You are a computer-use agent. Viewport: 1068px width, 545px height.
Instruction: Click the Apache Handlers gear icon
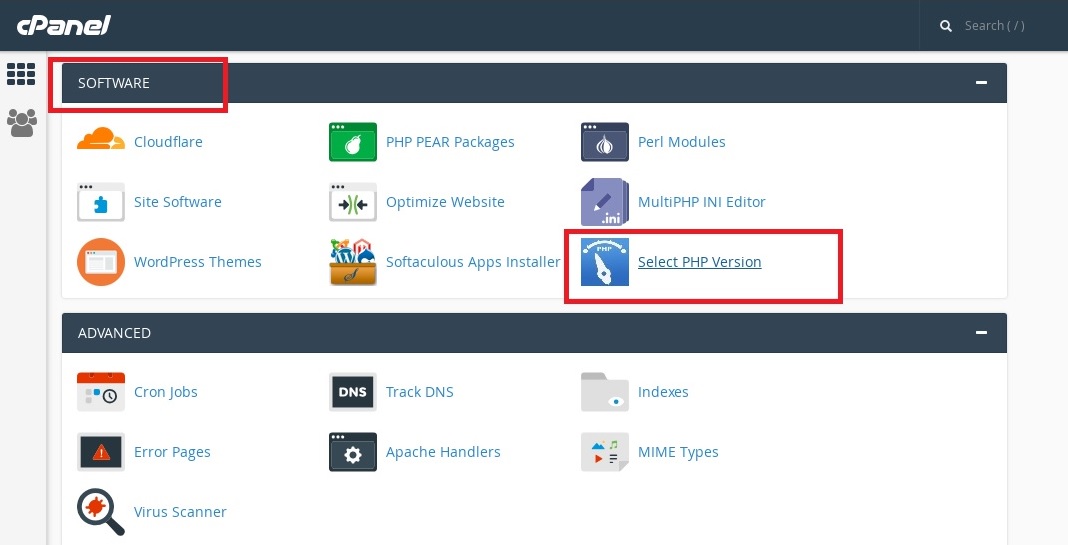[353, 452]
